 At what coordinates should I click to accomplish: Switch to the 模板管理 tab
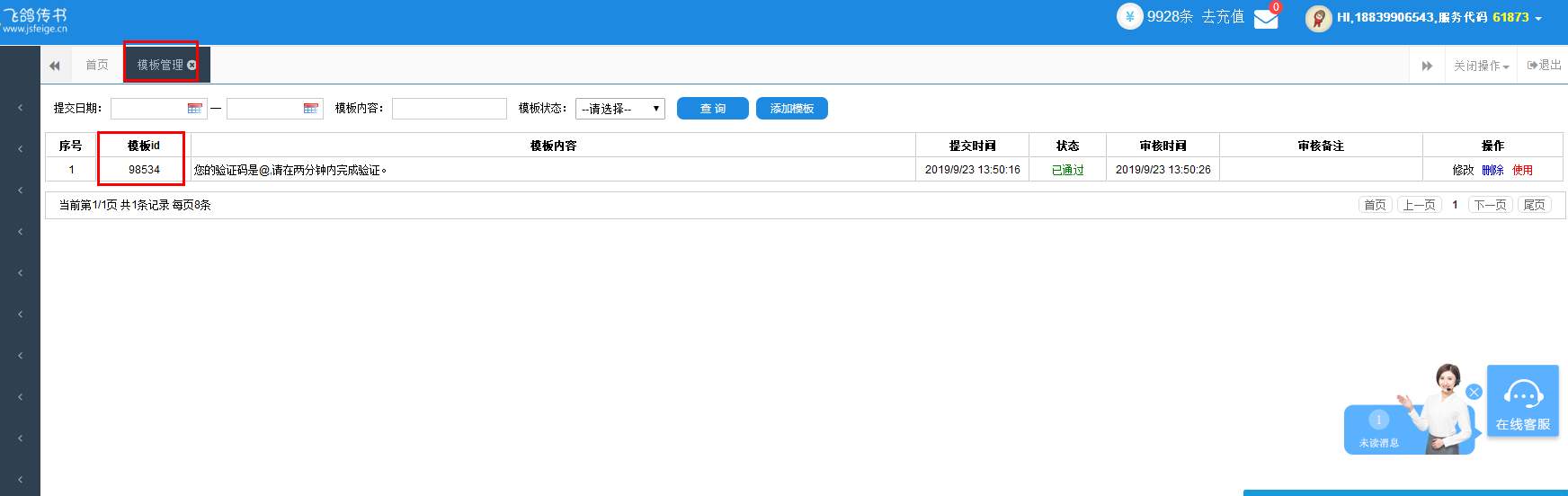160,65
